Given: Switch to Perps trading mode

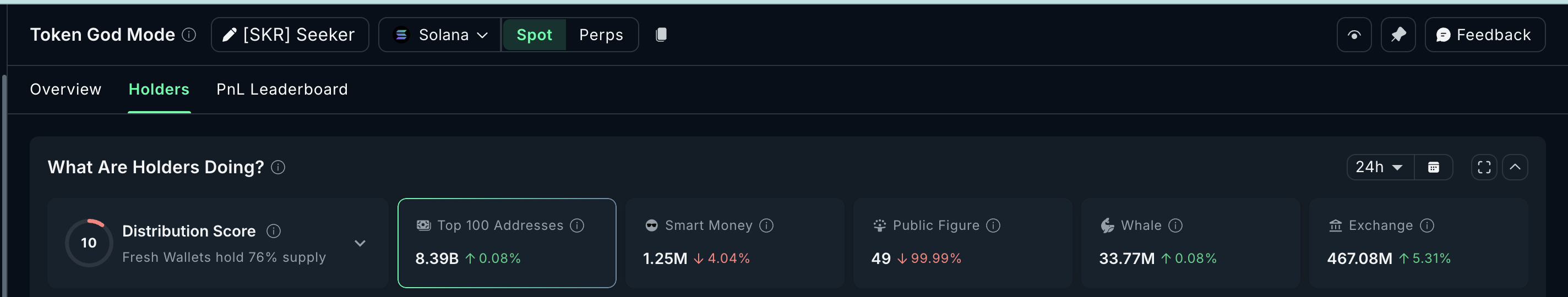Looking at the screenshot, I should (601, 35).
